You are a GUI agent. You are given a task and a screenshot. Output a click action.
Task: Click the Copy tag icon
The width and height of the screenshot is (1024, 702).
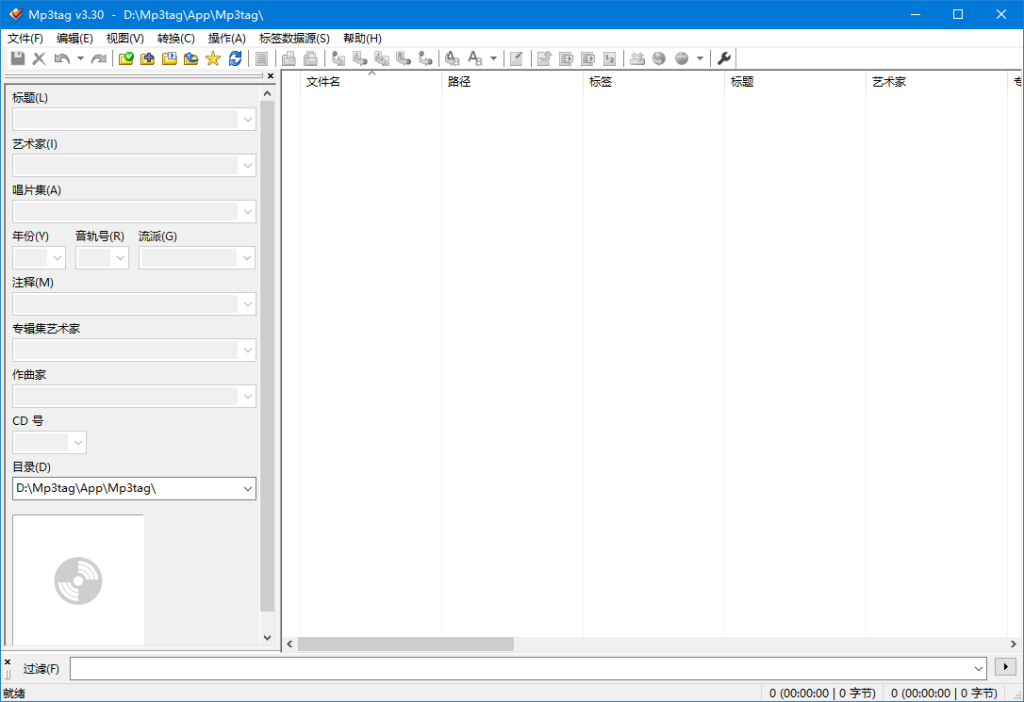[289, 58]
